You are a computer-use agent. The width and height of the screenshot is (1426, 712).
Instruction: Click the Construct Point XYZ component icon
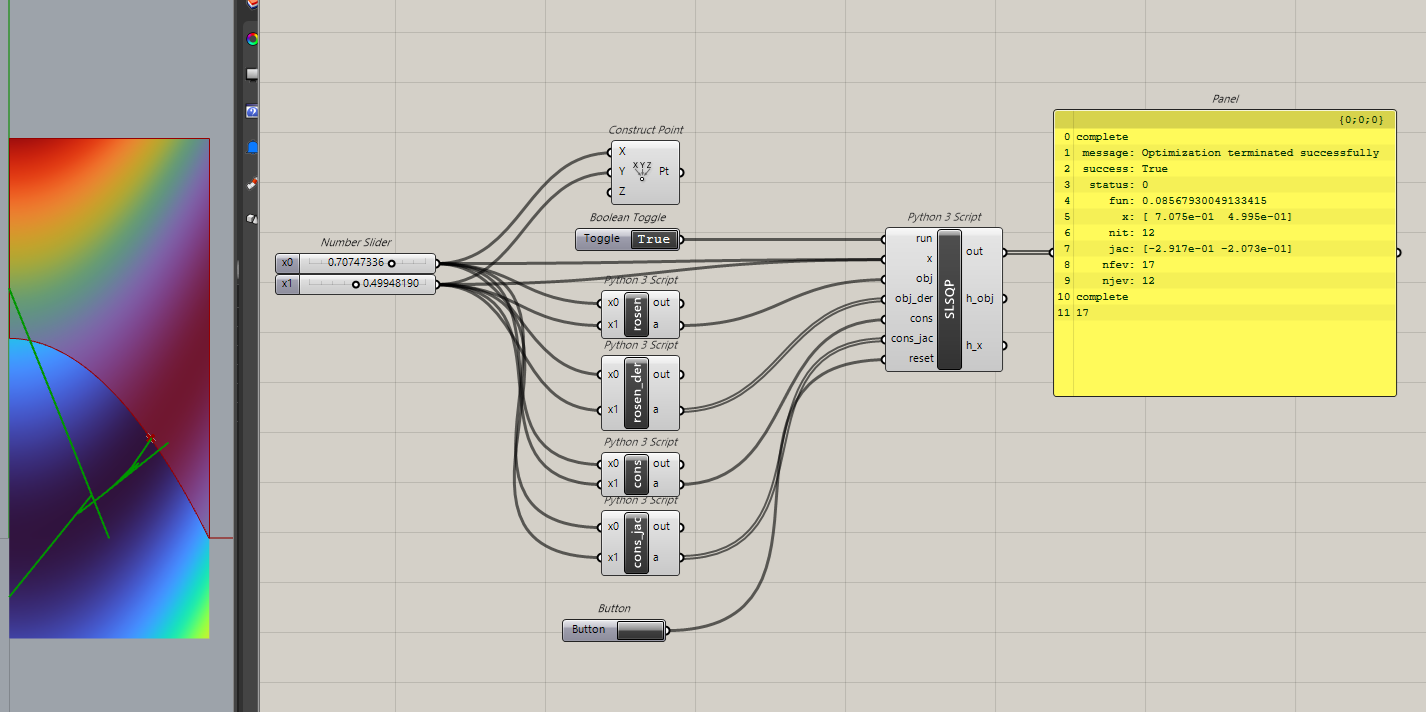[642, 171]
